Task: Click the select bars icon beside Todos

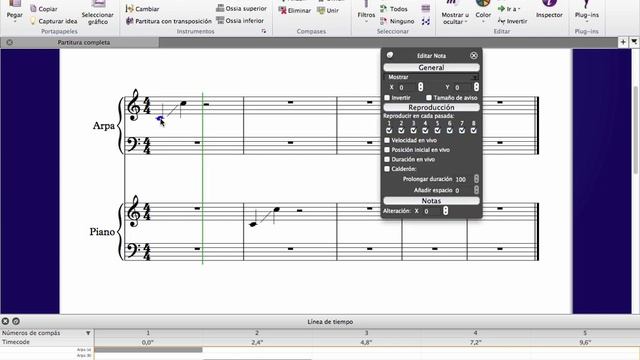Action: click(426, 9)
